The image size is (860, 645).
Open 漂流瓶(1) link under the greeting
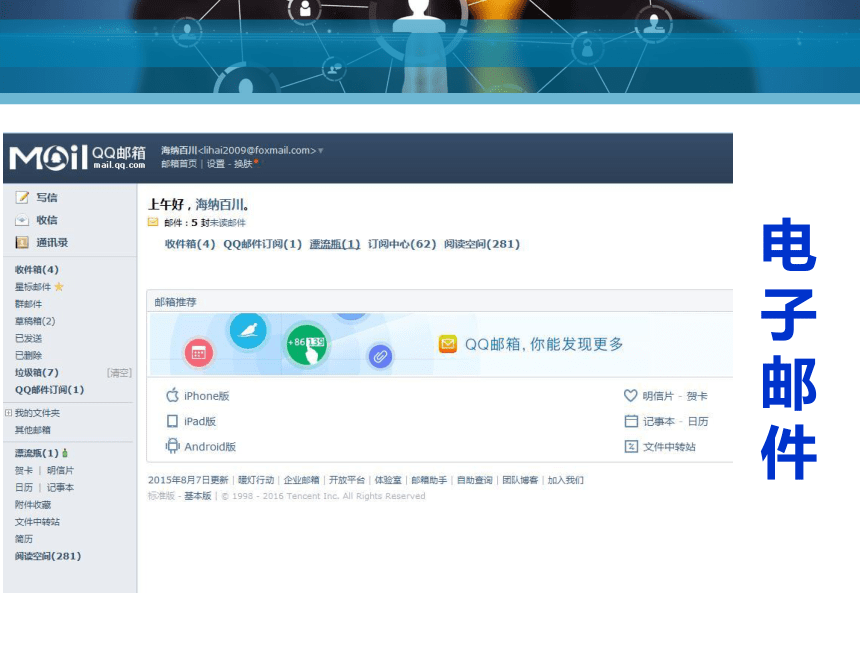click(335, 244)
